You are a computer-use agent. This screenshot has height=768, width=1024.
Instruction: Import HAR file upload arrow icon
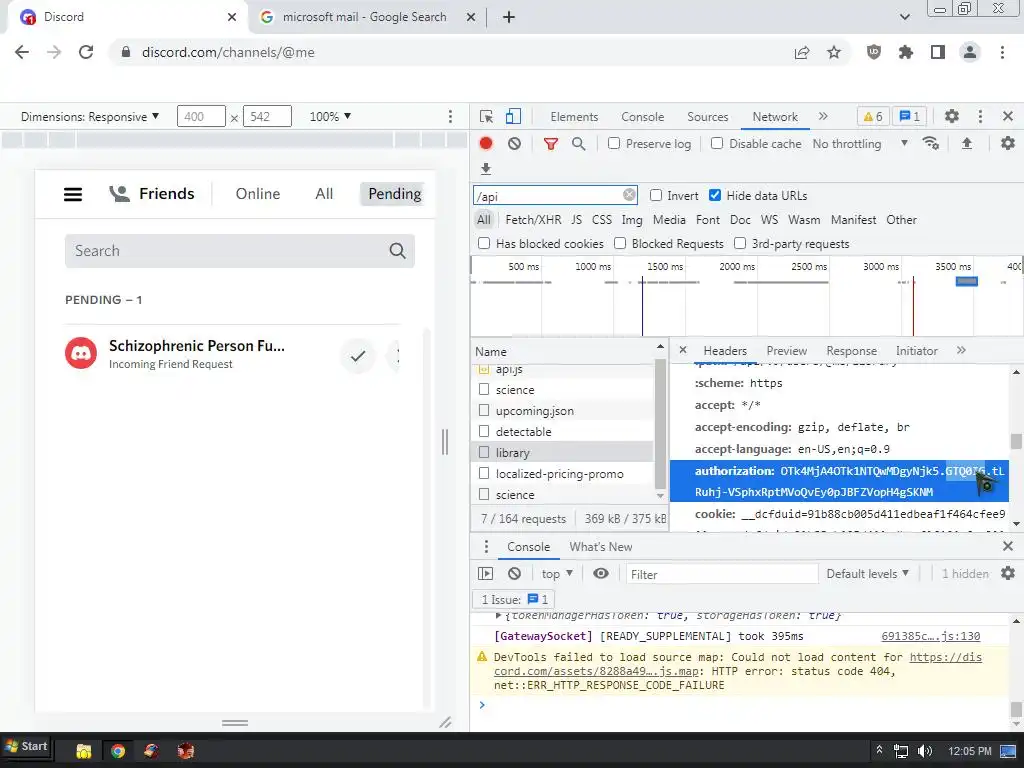click(967, 143)
